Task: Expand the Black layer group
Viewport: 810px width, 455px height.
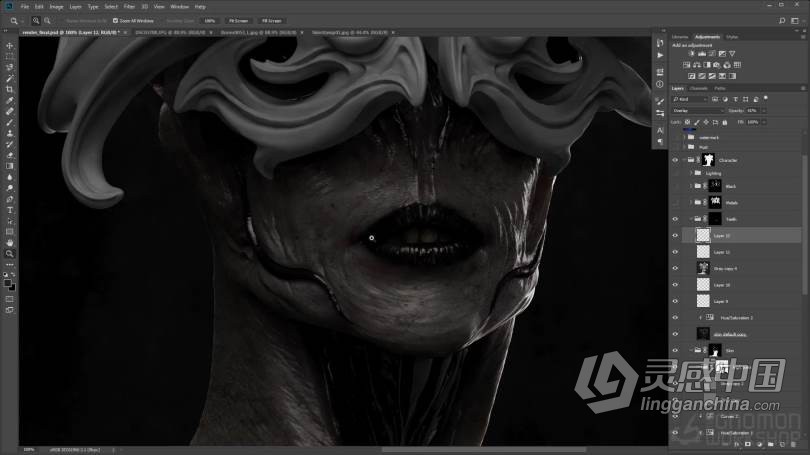Action: click(691, 186)
